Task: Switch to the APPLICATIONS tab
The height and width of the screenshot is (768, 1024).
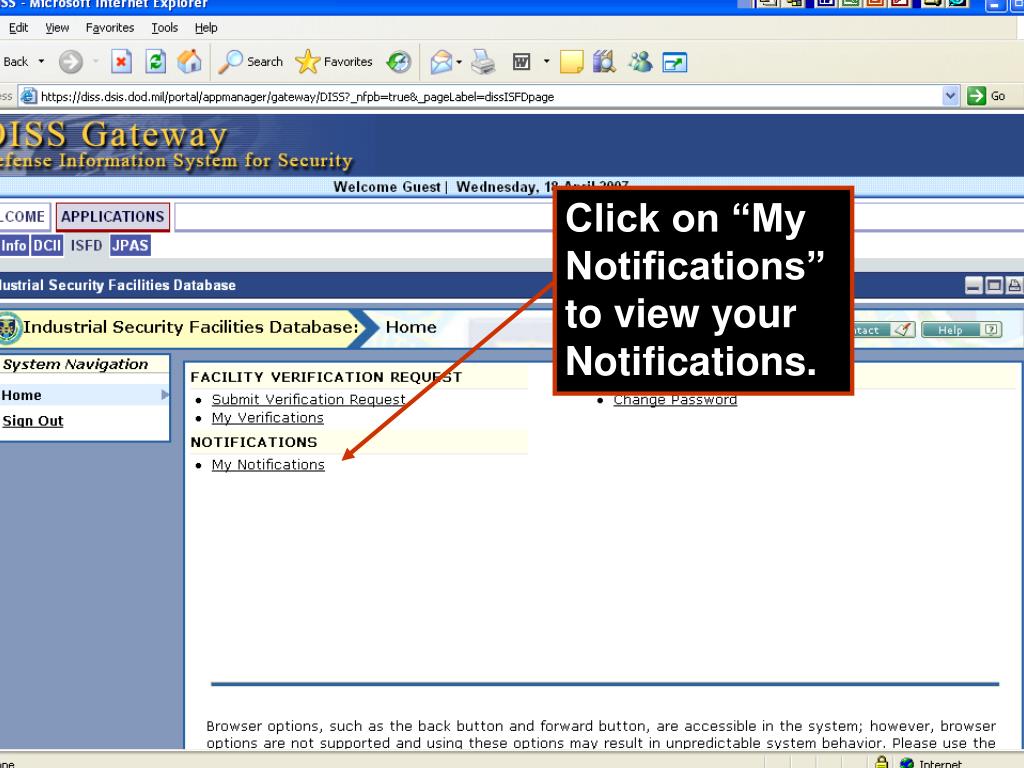Action: coord(113,217)
